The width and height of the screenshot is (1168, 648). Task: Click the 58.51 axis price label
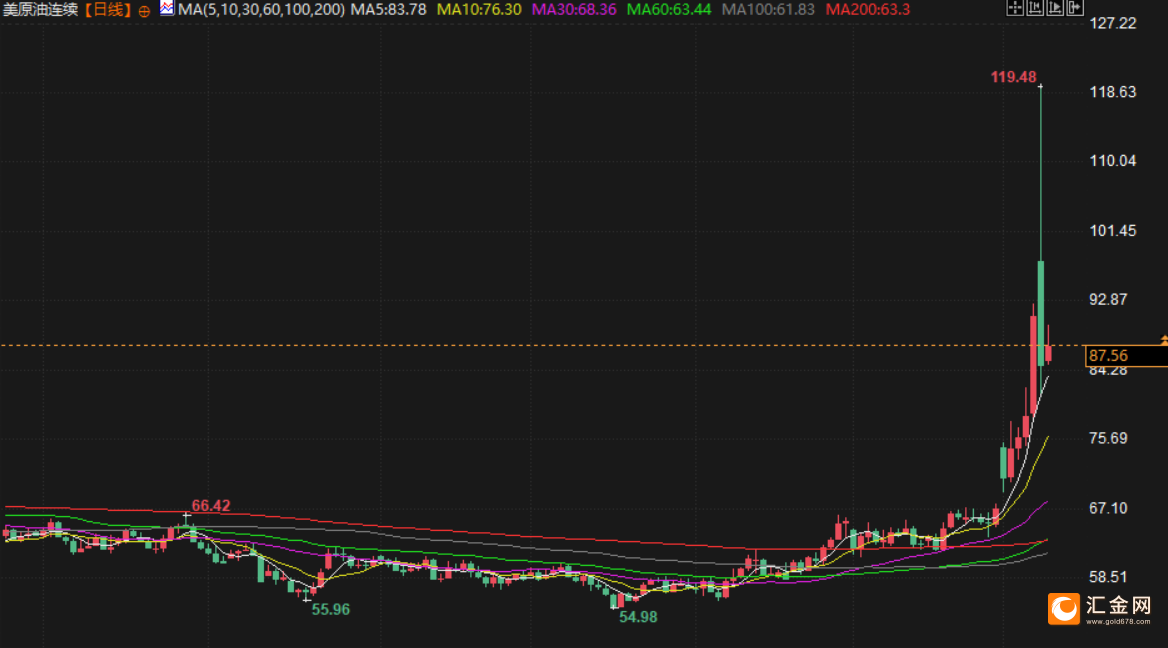(x=1108, y=576)
